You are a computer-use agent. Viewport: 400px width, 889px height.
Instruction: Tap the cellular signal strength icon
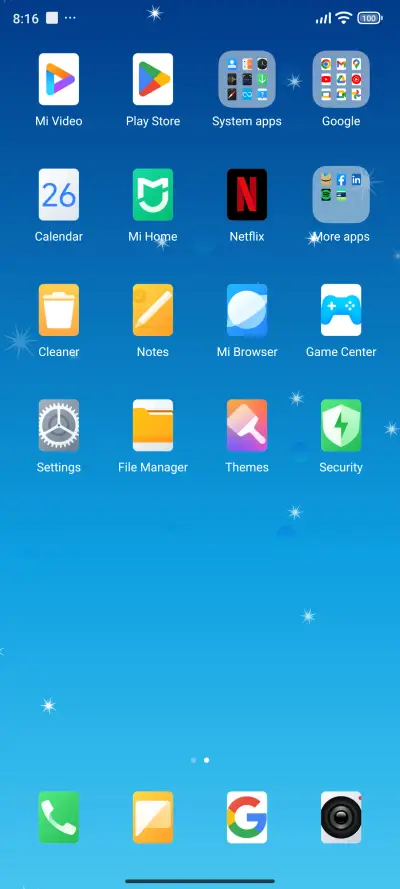[x=323, y=18]
